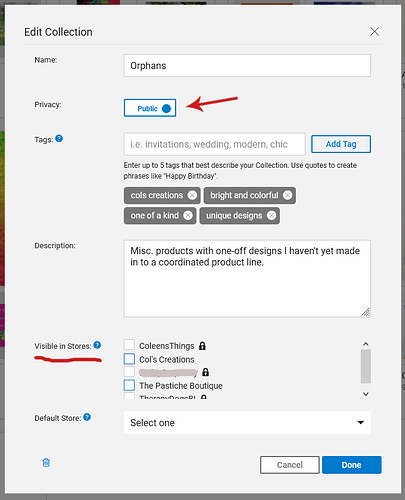This screenshot has height=500, width=405.
Task: Toggle the Public privacy switch
Action: pyautogui.click(x=150, y=108)
